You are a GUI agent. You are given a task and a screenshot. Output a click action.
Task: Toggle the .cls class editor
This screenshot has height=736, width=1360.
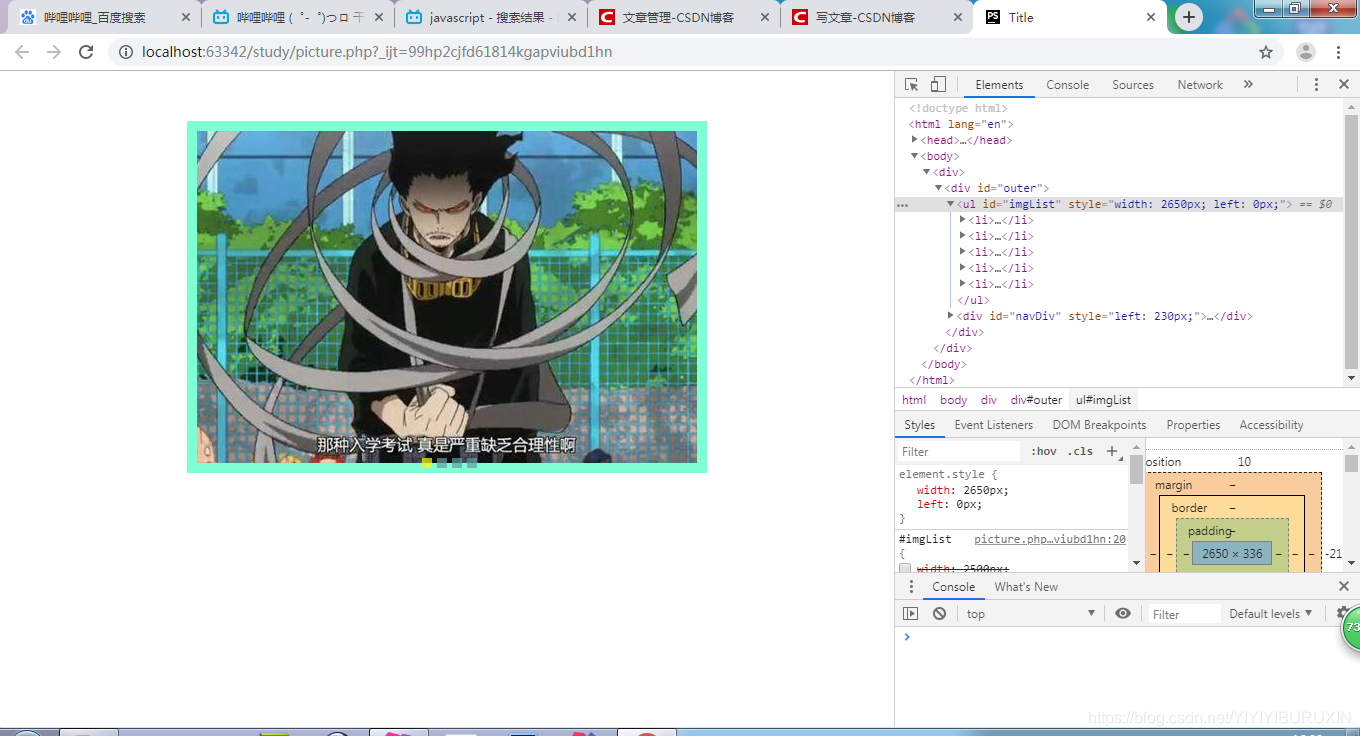(1080, 451)
